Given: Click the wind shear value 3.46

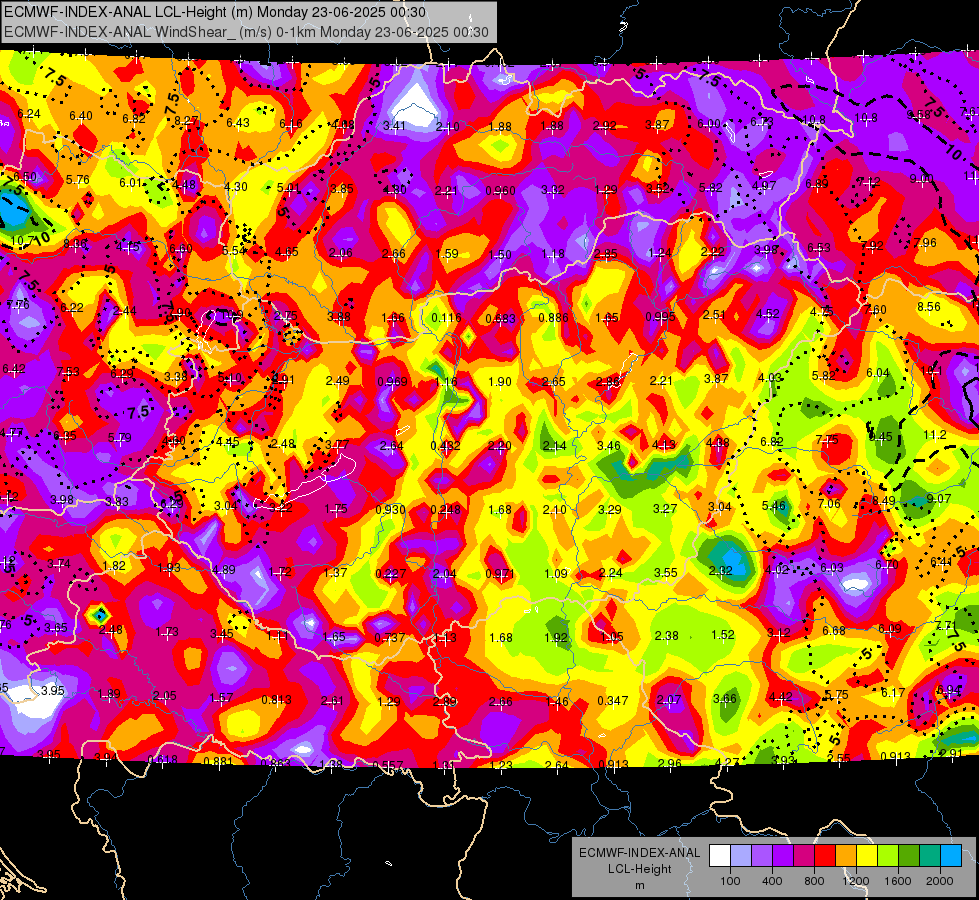Looking at the screenshot, I should (609, 445).
